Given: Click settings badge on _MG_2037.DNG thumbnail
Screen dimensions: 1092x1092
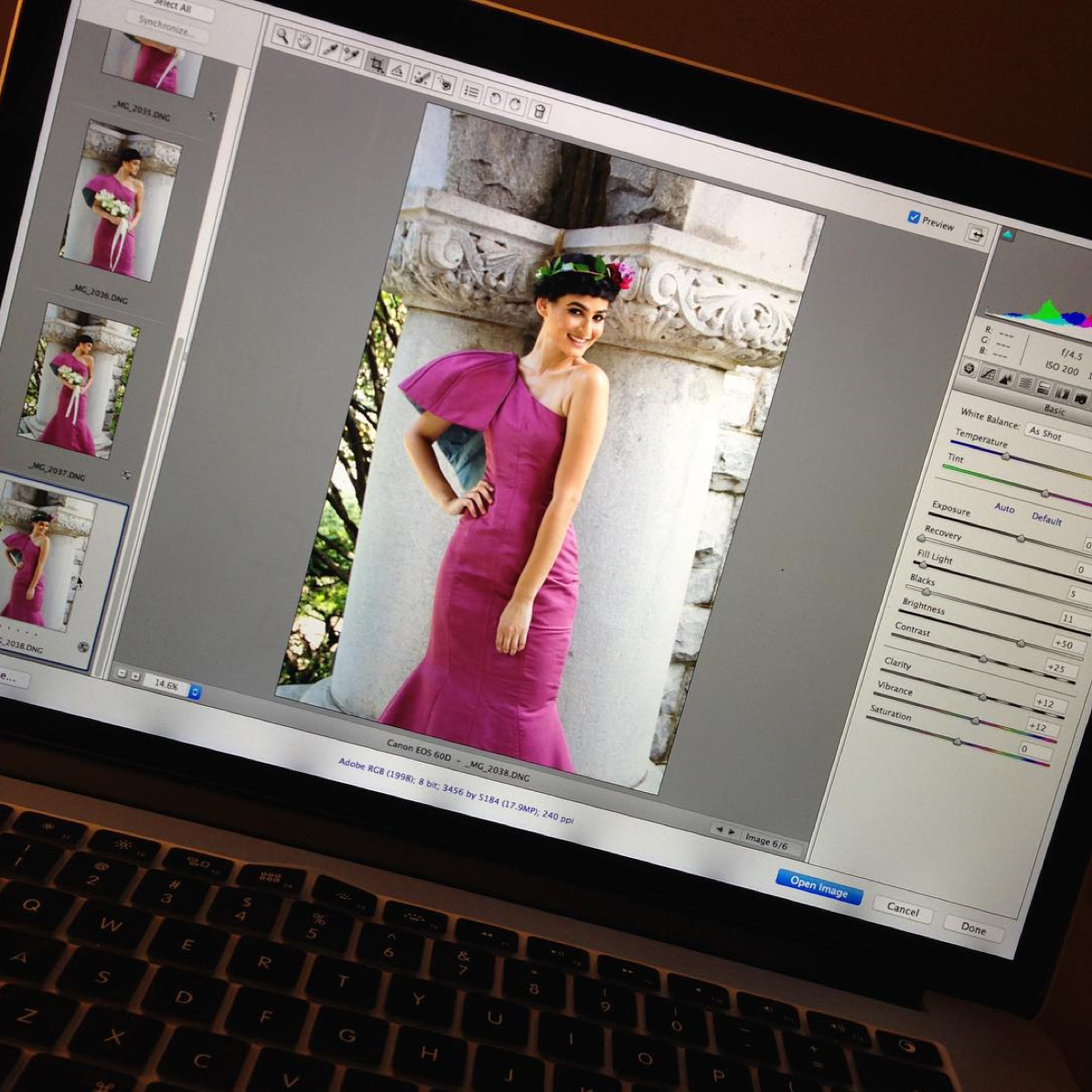Looking at the screenshot, I should (126, 475).
